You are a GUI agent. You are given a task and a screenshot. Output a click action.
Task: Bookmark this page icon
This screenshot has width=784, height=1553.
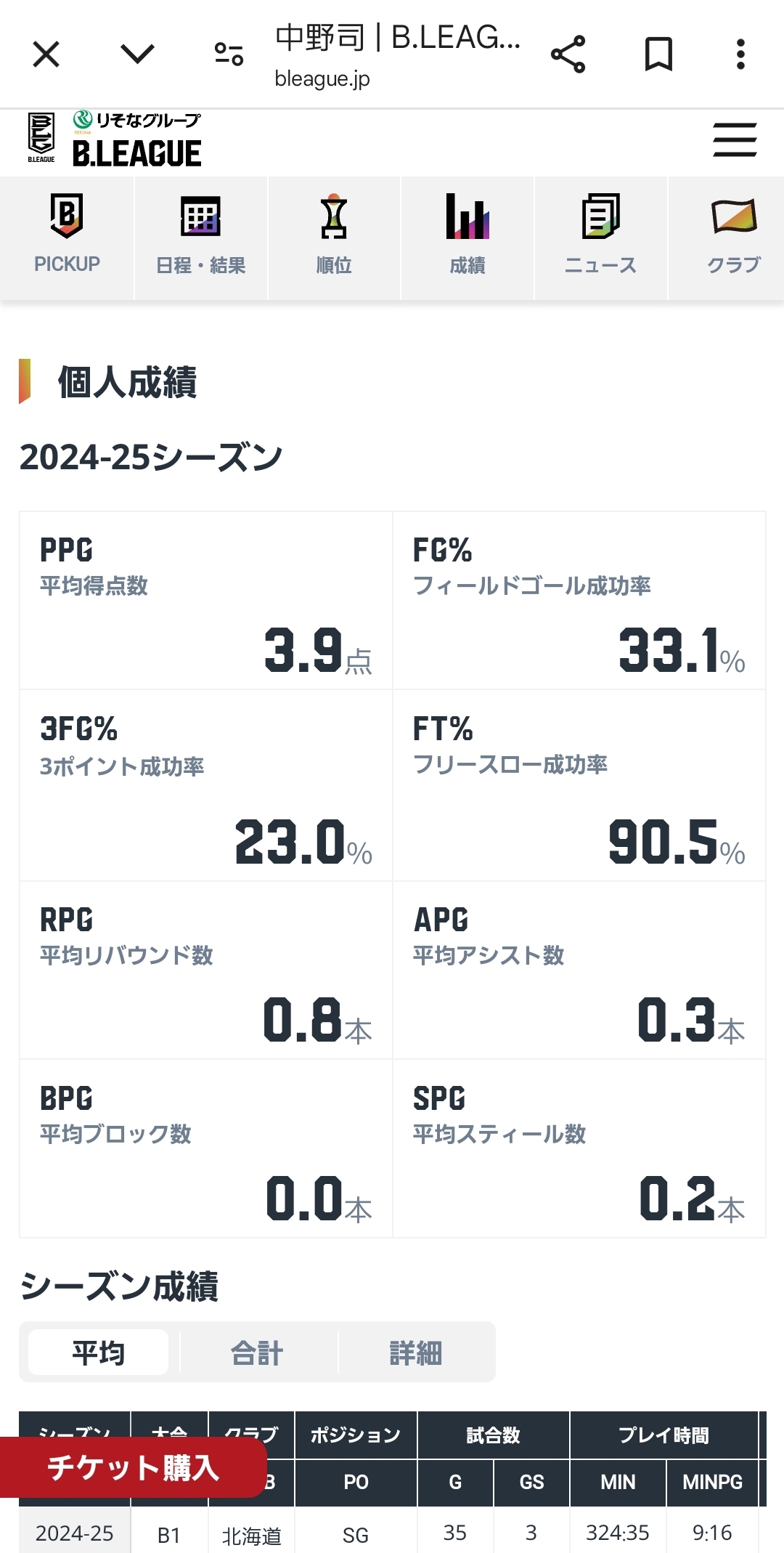coord(659,54)
